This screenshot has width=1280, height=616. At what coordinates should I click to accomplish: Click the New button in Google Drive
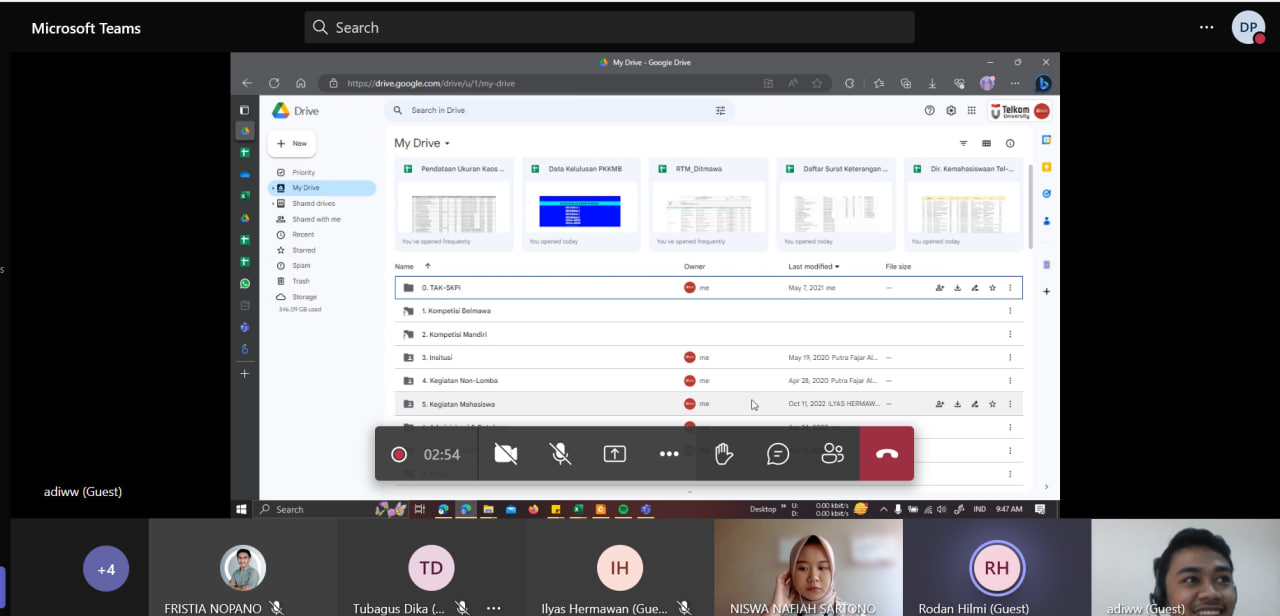coord(292,144)
